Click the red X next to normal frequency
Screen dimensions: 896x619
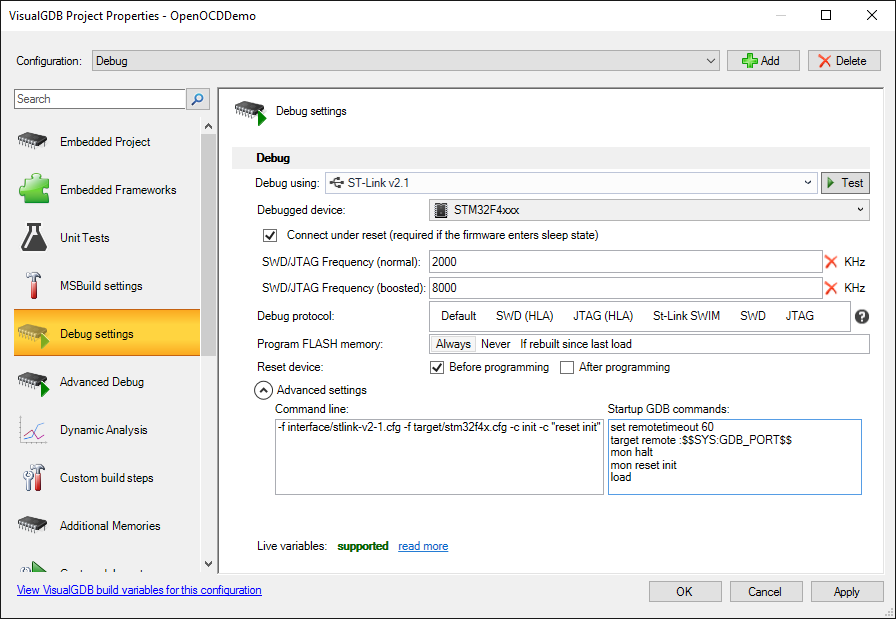[x=831, y=262]
